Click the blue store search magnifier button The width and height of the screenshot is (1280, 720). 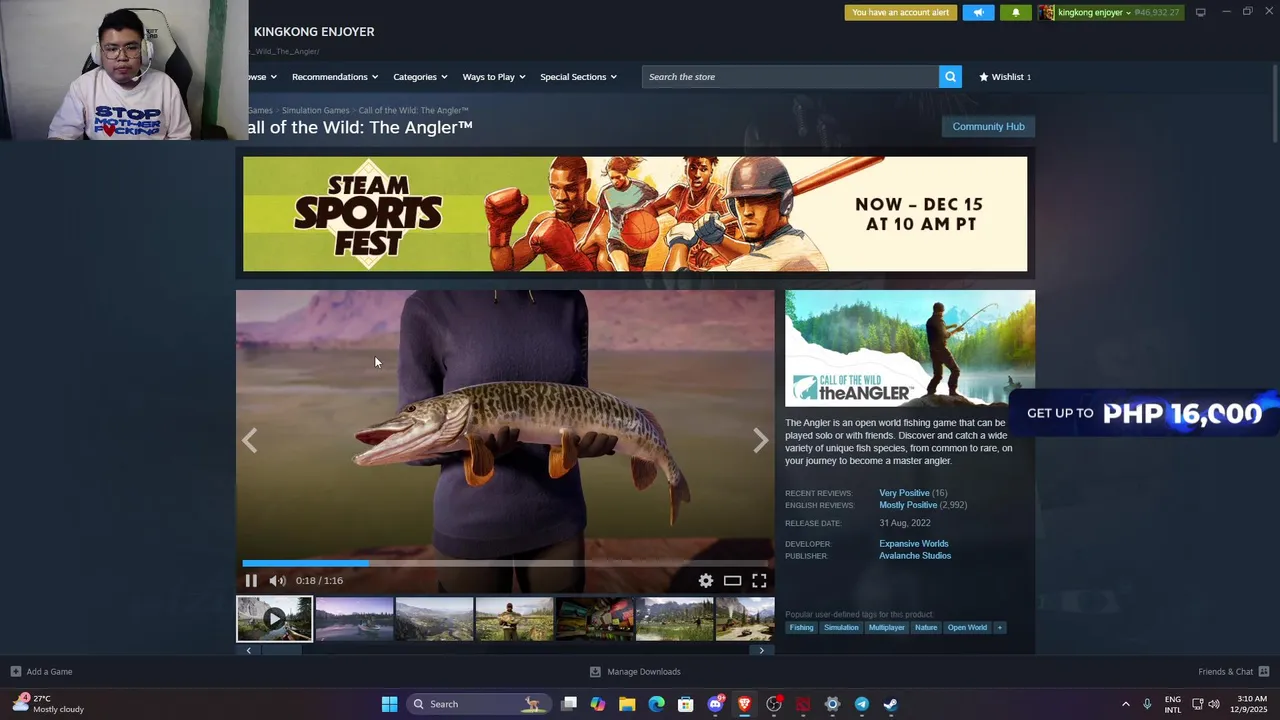(x=950, y=77)
